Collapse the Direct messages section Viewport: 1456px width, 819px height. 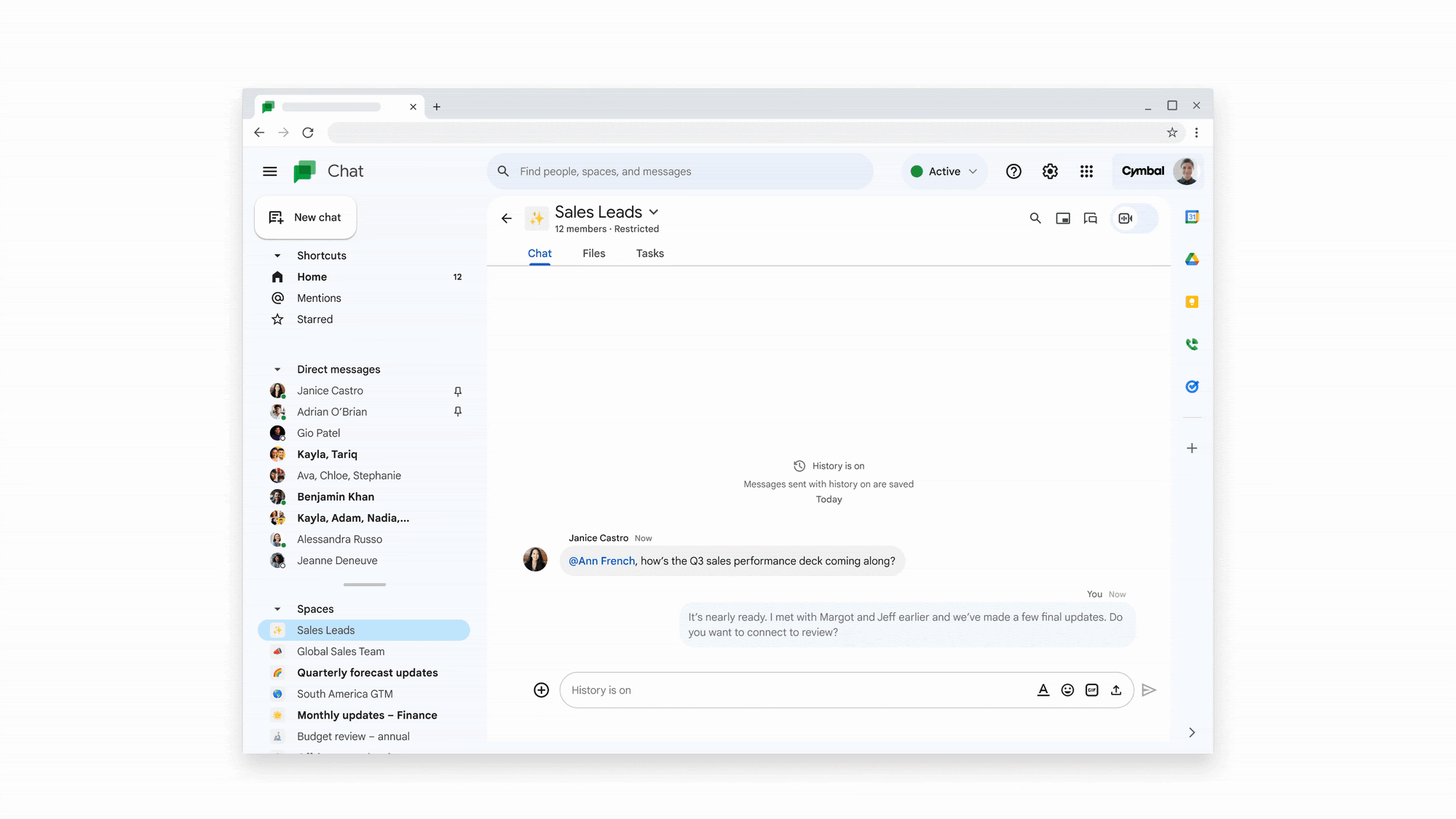(277, 370)
